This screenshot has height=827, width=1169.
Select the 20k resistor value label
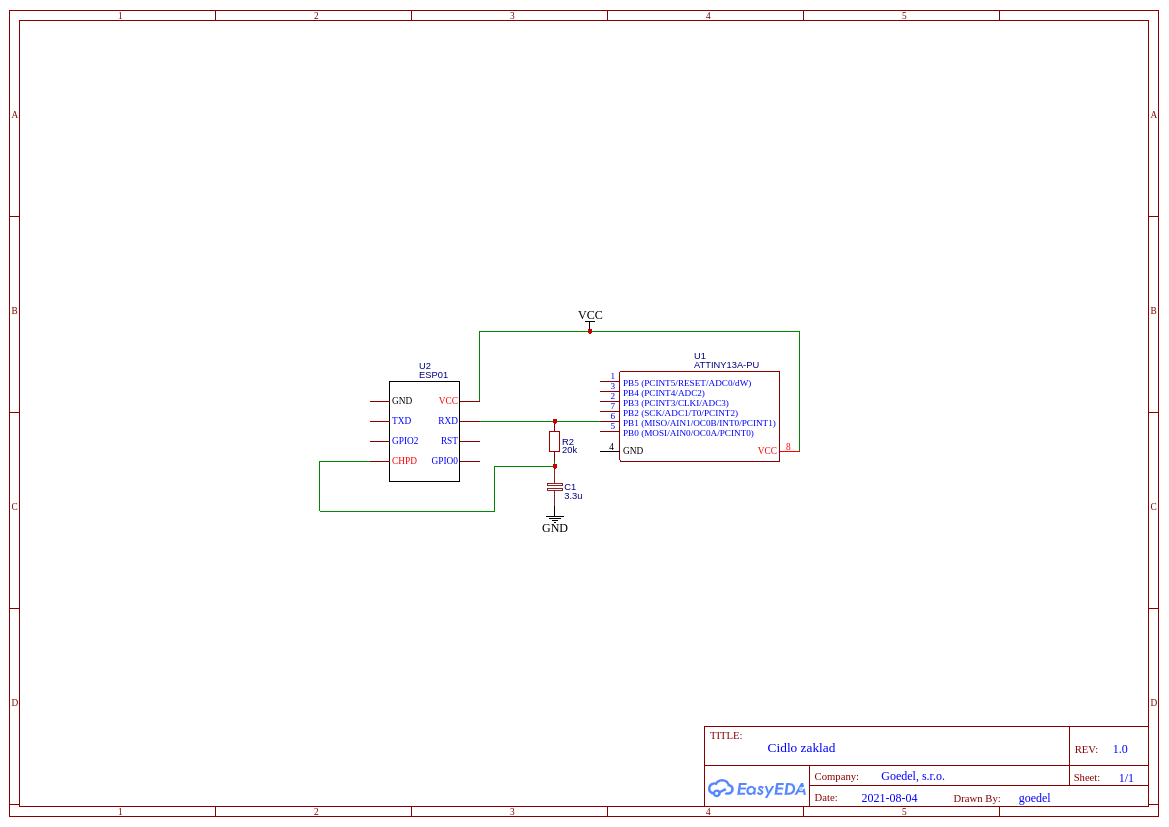pyautogui.click(x=570, y=451)
